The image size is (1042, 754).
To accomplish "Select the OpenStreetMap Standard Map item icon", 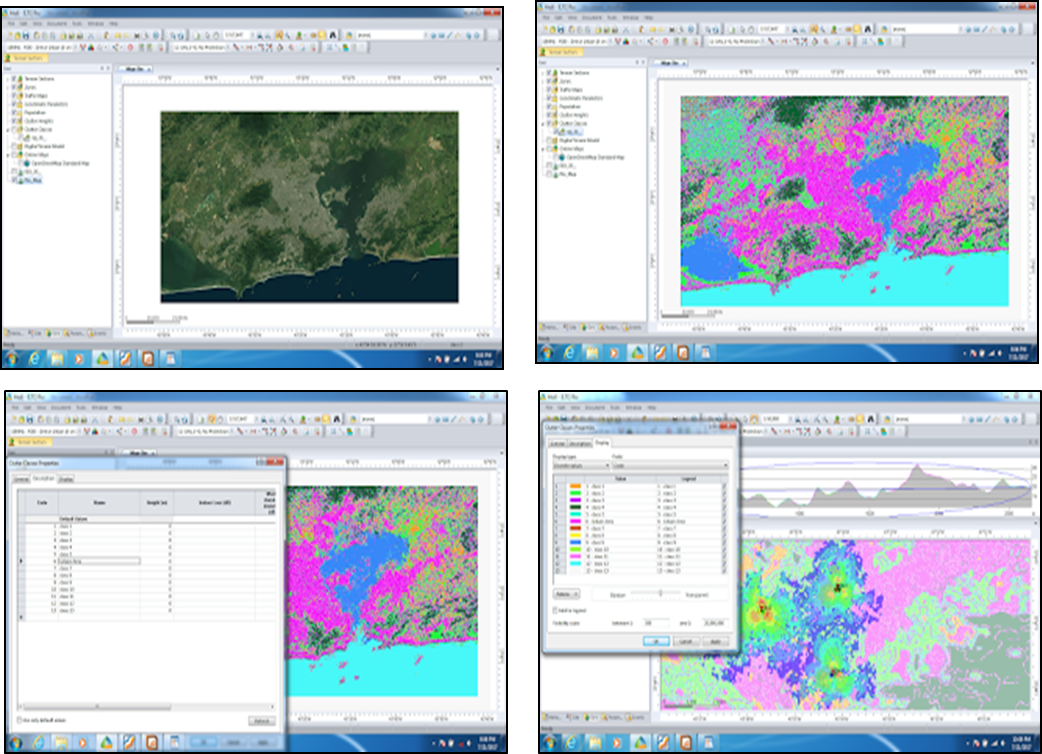I will click(x=28, y=163).
